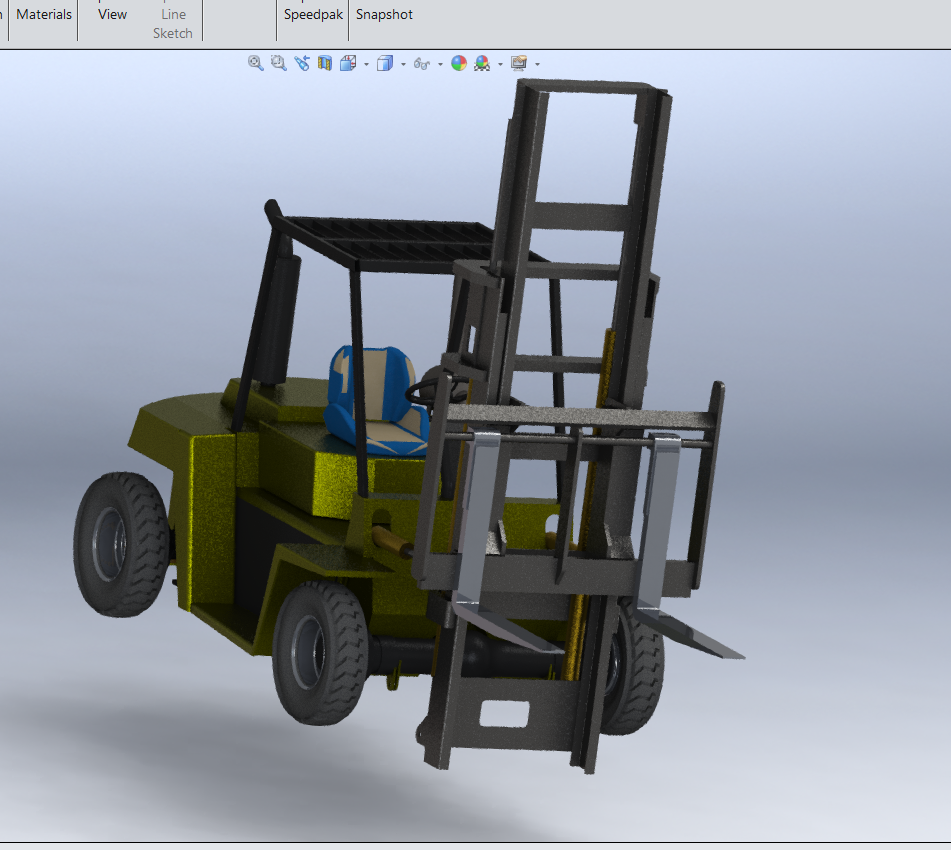The height and width of the screenshot is (850, 951).
Task: Select the forklift's rear left tire
Action: [120, 544]
